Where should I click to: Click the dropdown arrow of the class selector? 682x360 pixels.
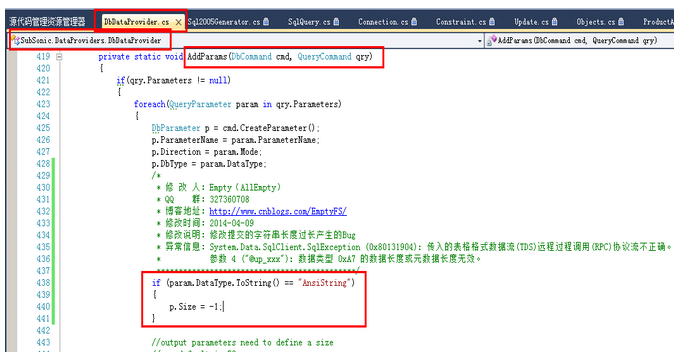pyautogui.click(x=480, y=41)
